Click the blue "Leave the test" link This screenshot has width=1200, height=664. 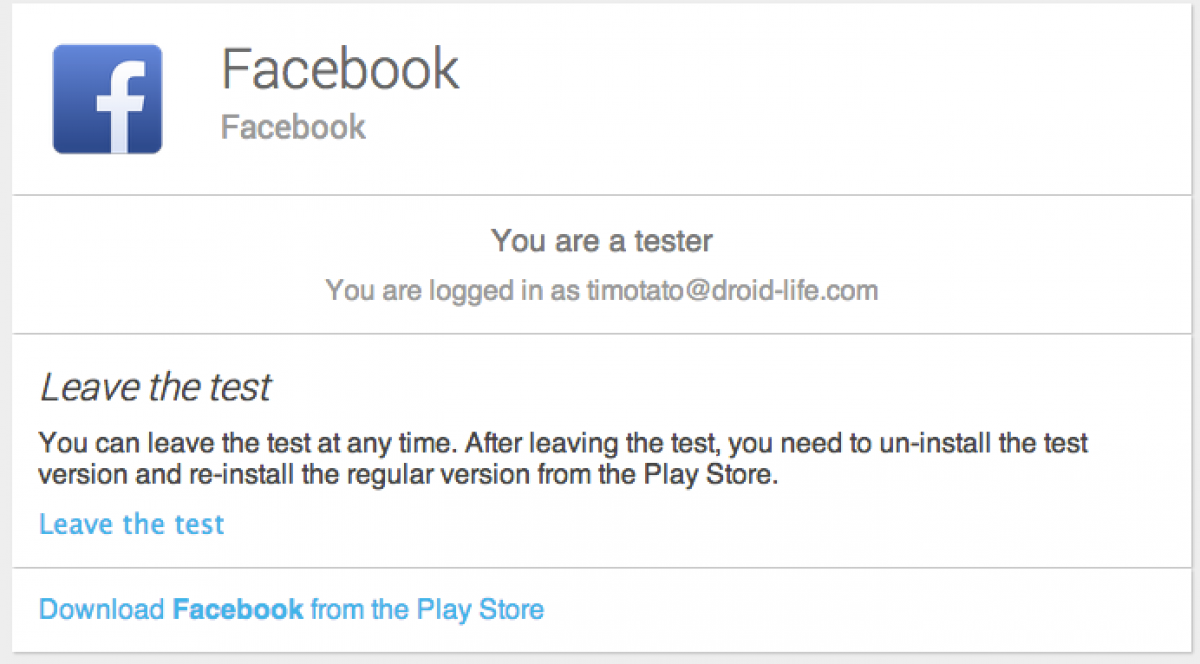coord(132,524)
